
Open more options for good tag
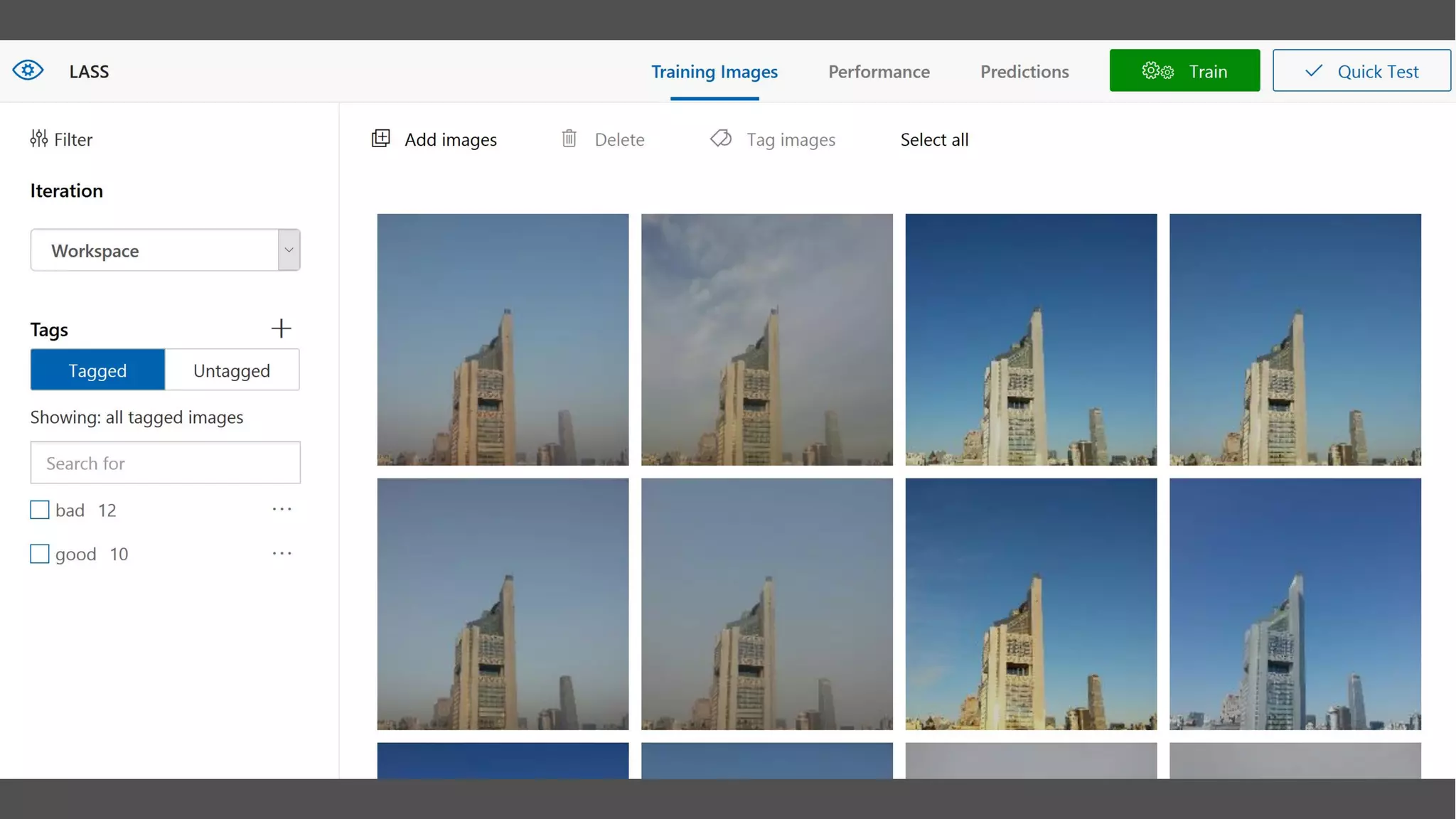click(282, 553)
